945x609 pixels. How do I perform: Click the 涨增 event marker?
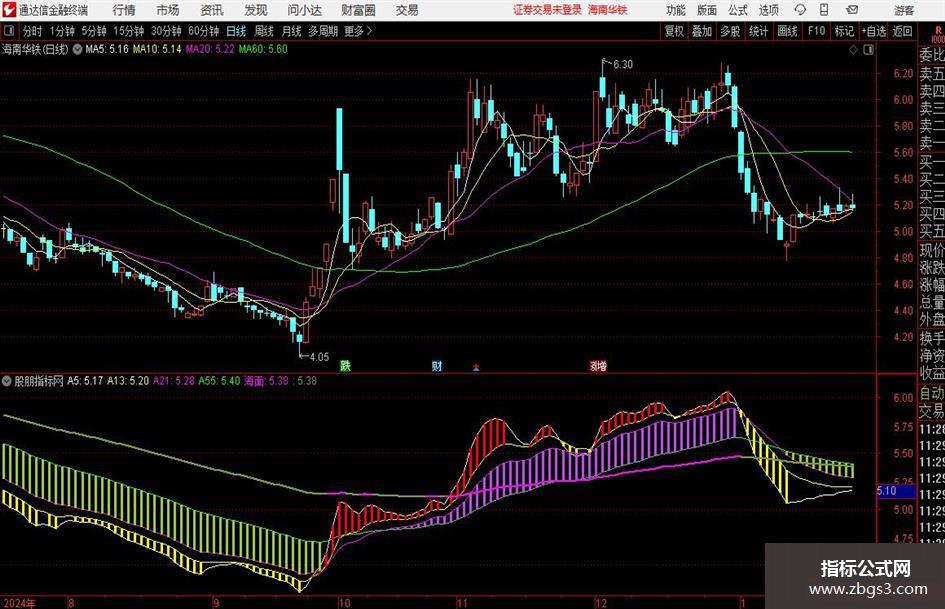(598, 365)
